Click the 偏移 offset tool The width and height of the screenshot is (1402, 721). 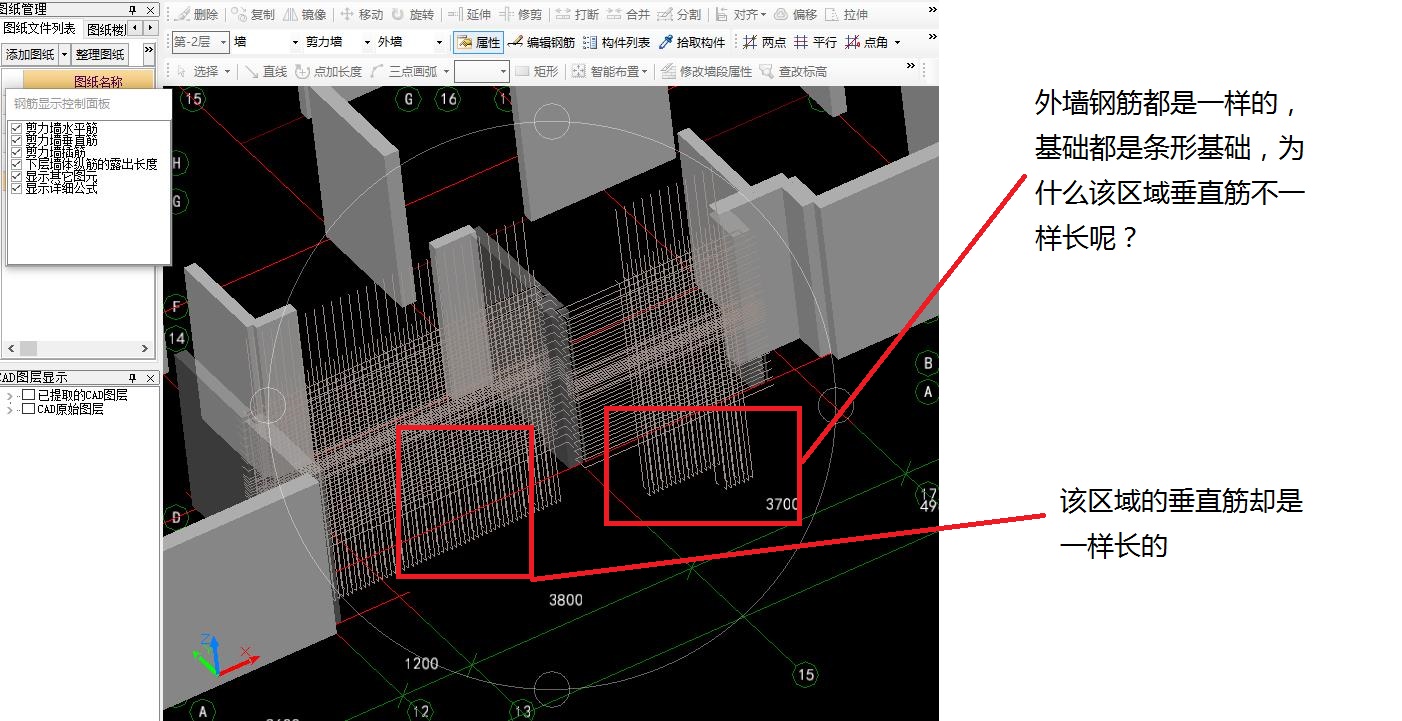point(795,15)
